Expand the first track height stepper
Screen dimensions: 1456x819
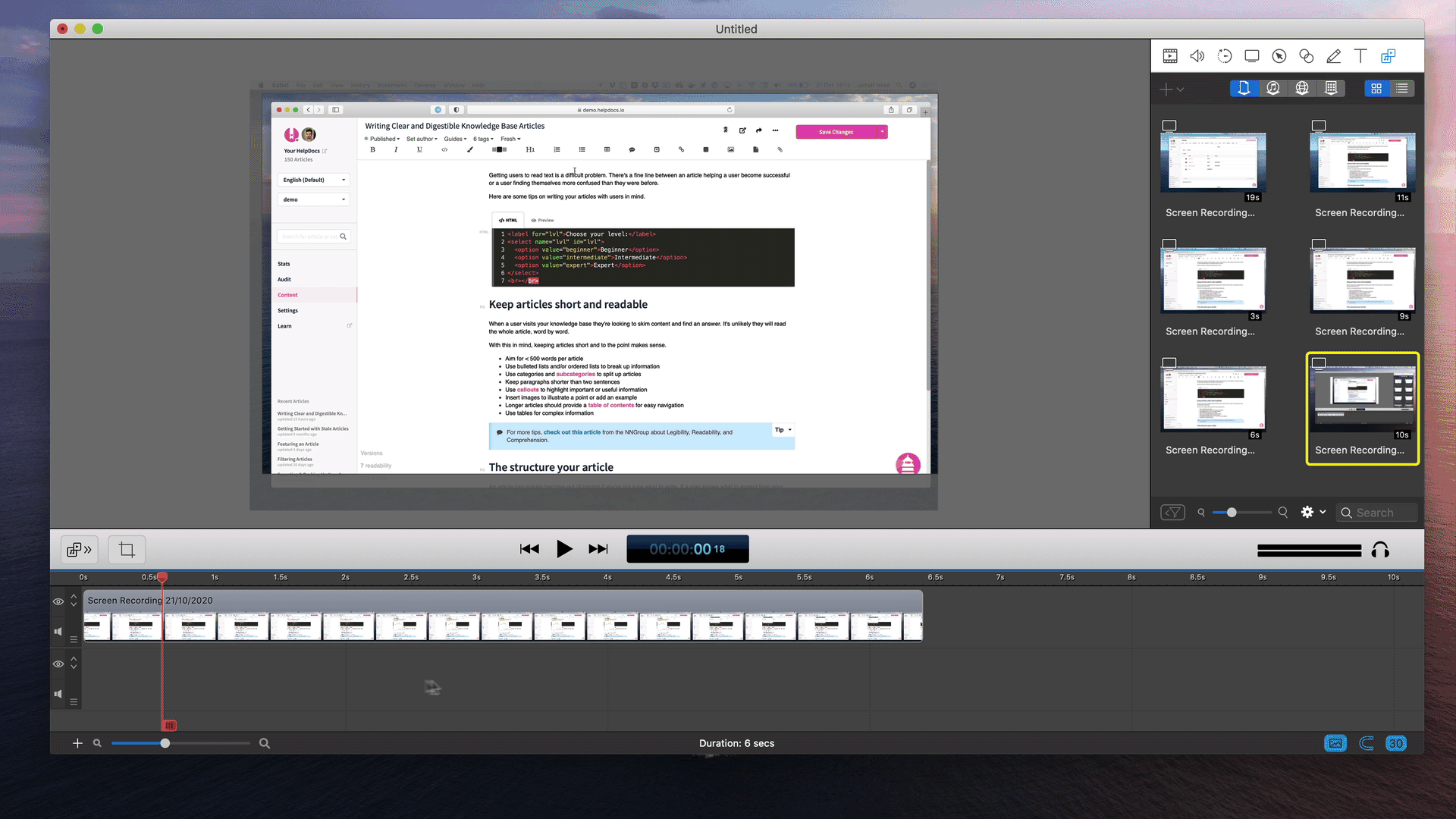click(74, 601)
